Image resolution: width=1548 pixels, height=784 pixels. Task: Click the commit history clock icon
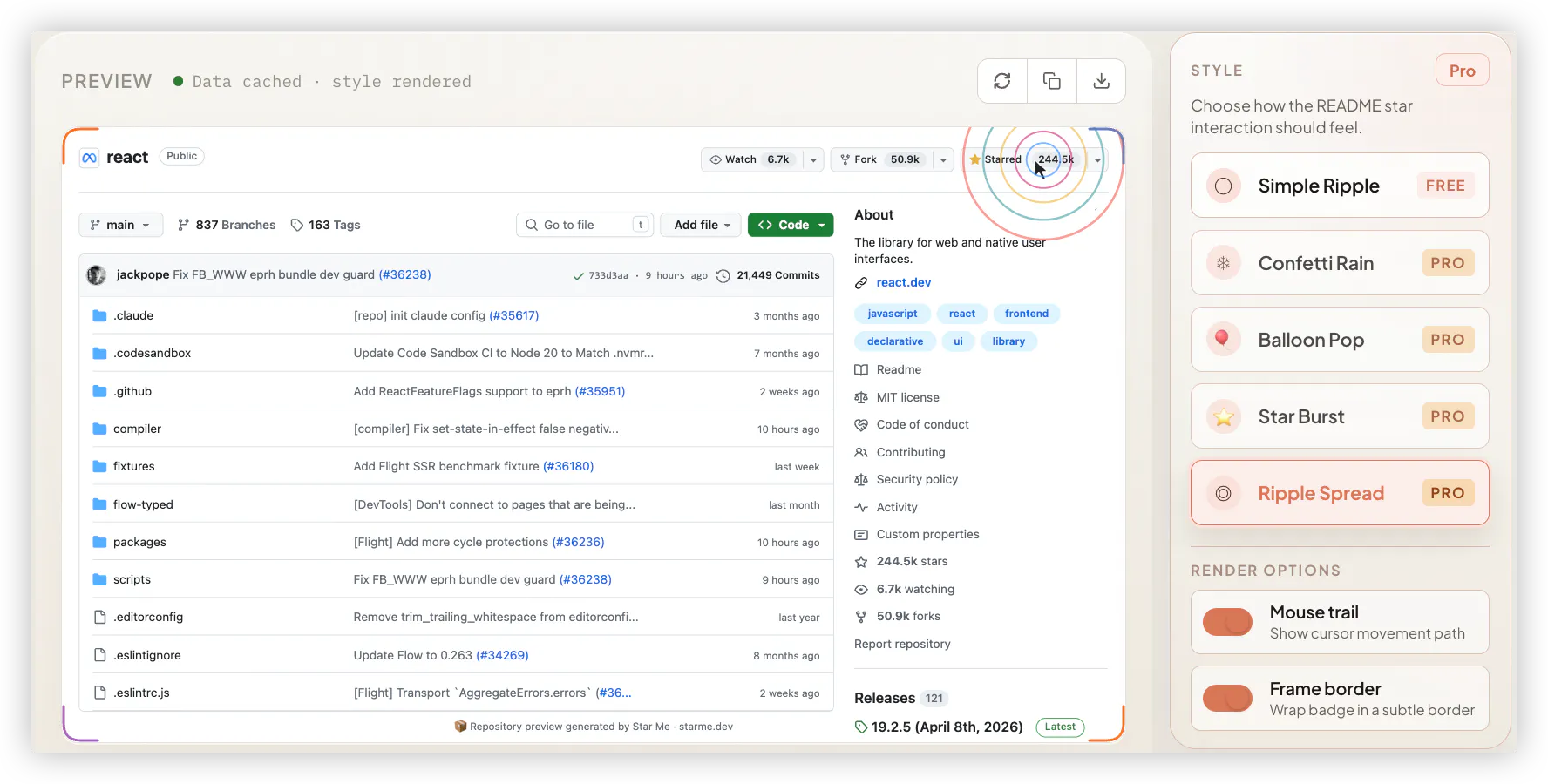[723, 275]
